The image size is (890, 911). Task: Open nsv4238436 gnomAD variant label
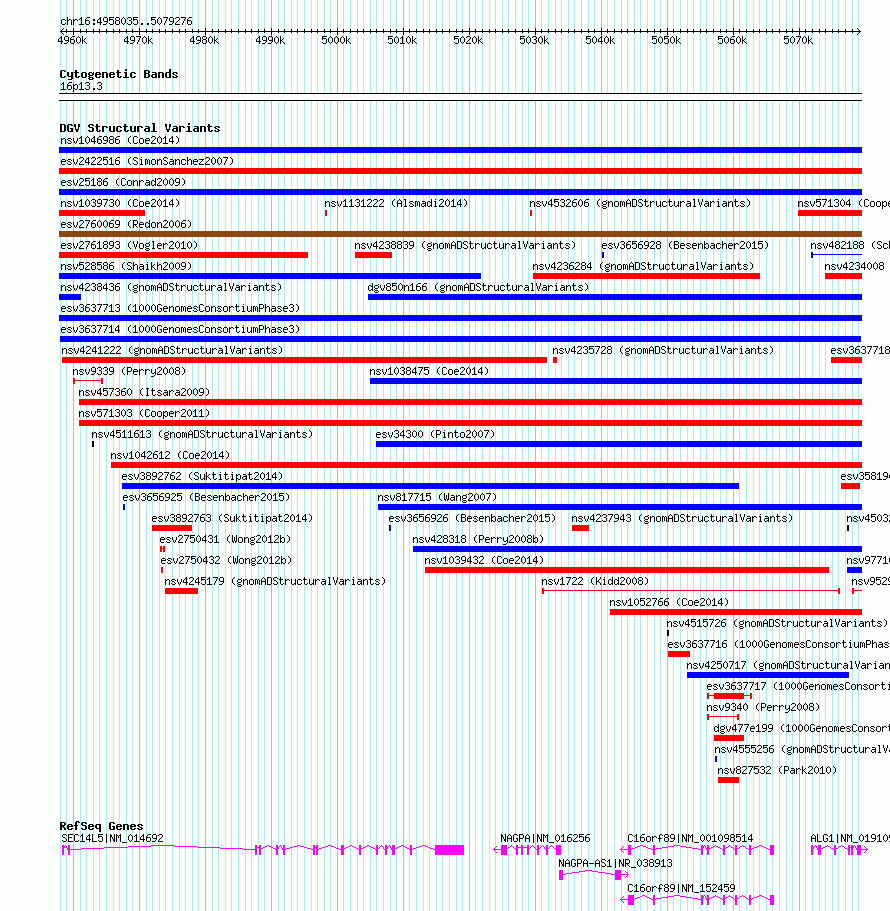[171, 287]
